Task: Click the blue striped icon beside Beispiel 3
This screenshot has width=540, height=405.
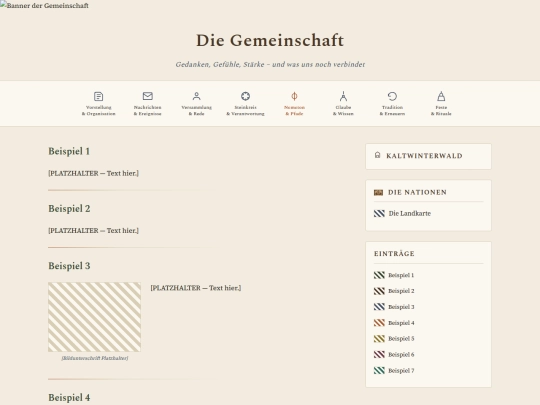Action: 379,307
